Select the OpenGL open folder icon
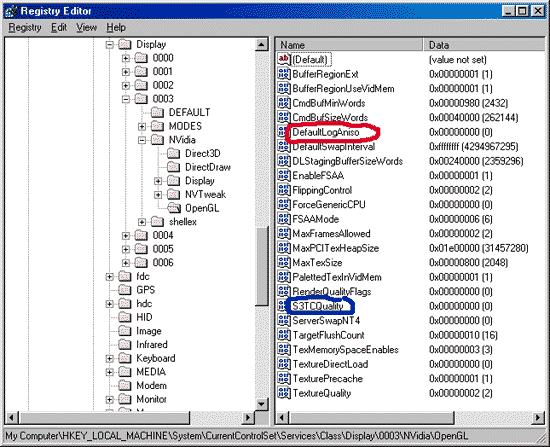This screenshot has width=550, height=447. tap(174, 208)
